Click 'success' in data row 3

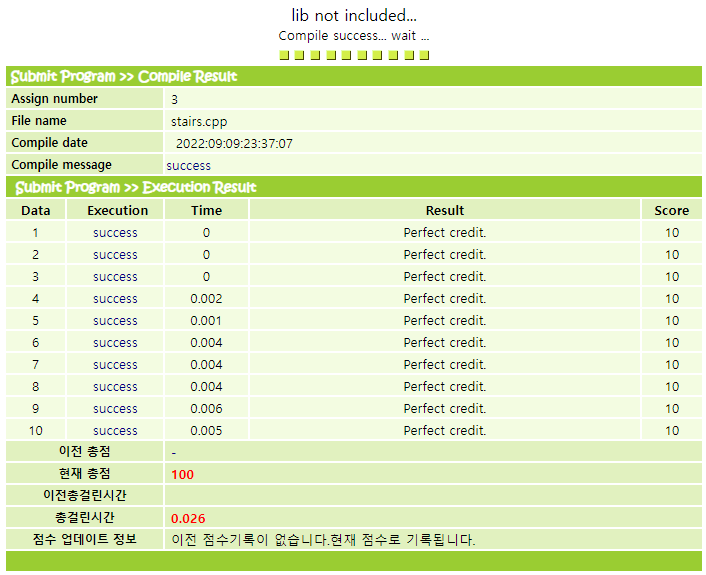tap(115, 277)
